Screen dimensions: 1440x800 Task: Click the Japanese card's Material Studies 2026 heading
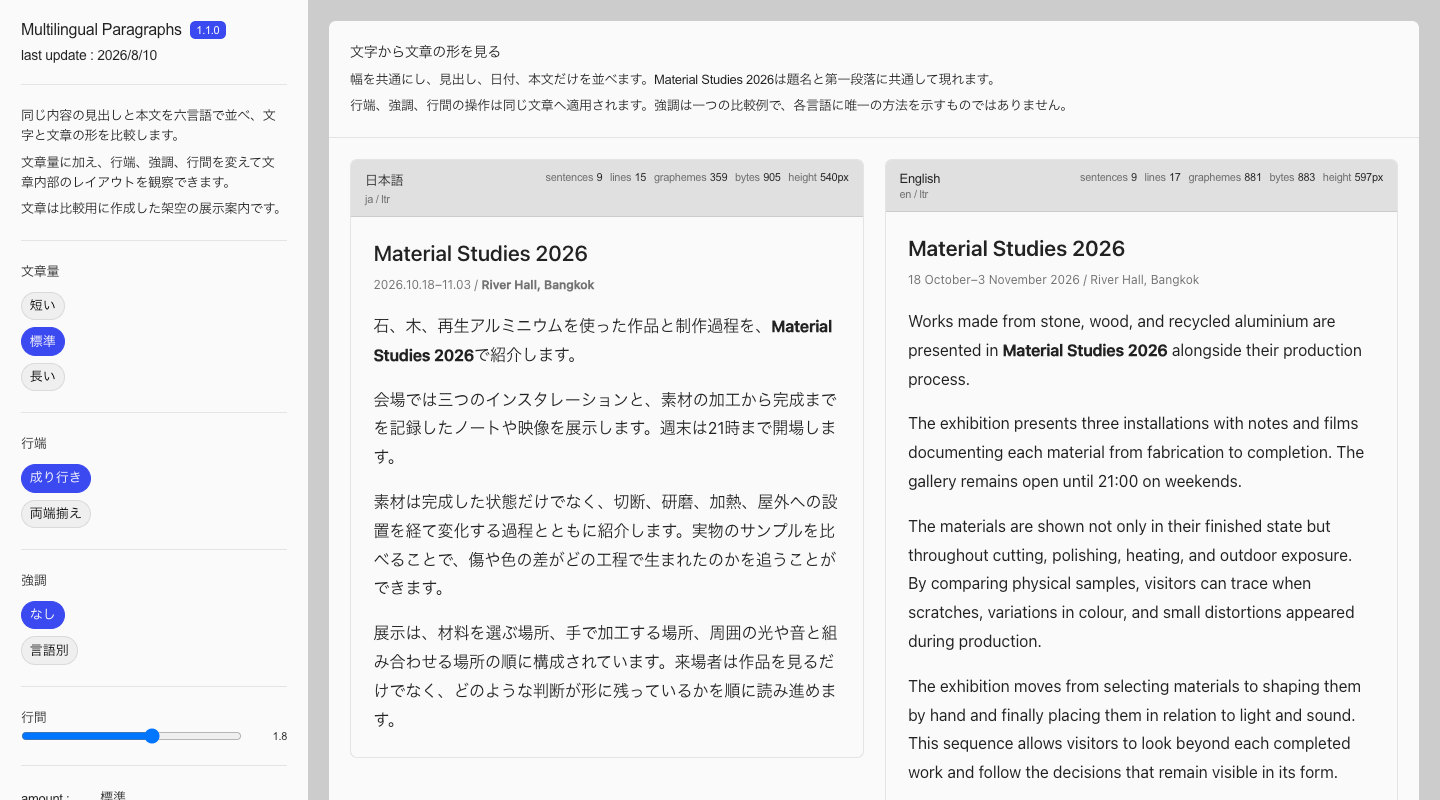pos(481,254)
